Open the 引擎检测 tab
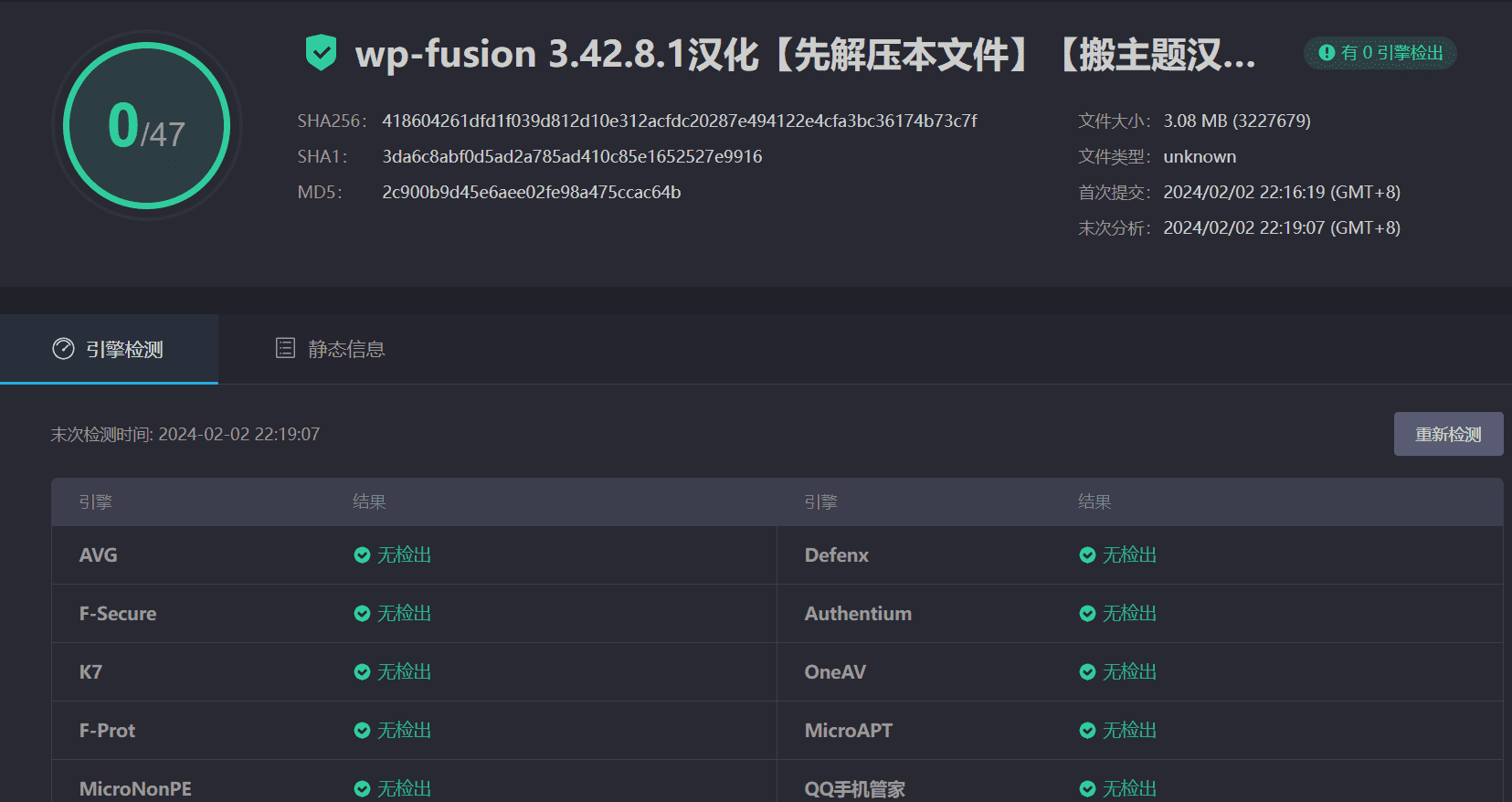This screenshot has width=1512, height=802. (109, 349)
